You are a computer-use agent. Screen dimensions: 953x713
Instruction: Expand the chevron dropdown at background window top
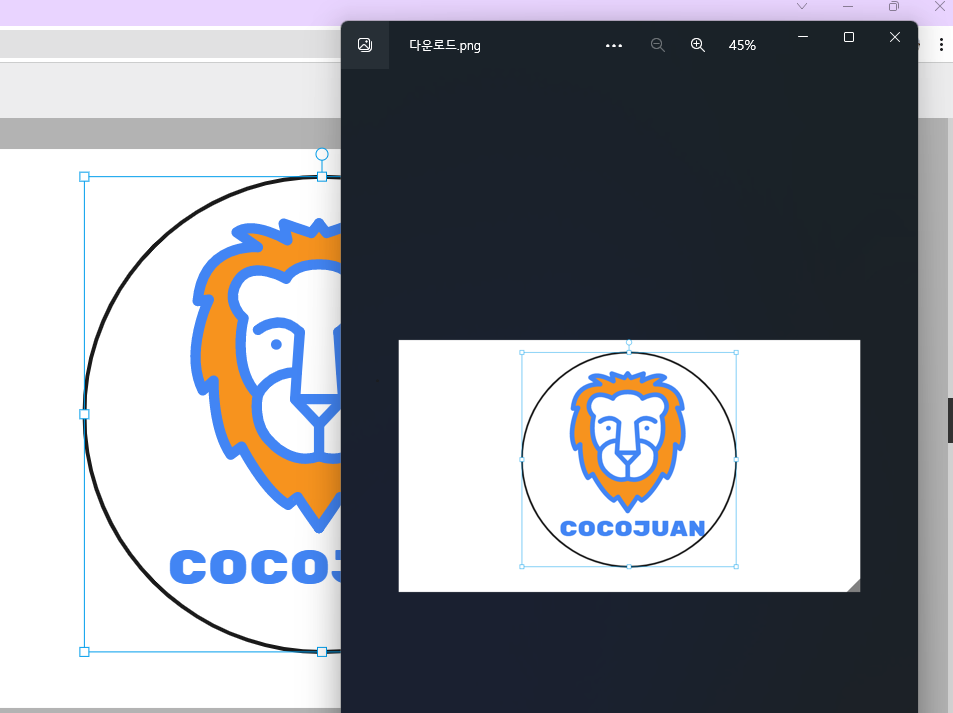click(x=802, y=6)
